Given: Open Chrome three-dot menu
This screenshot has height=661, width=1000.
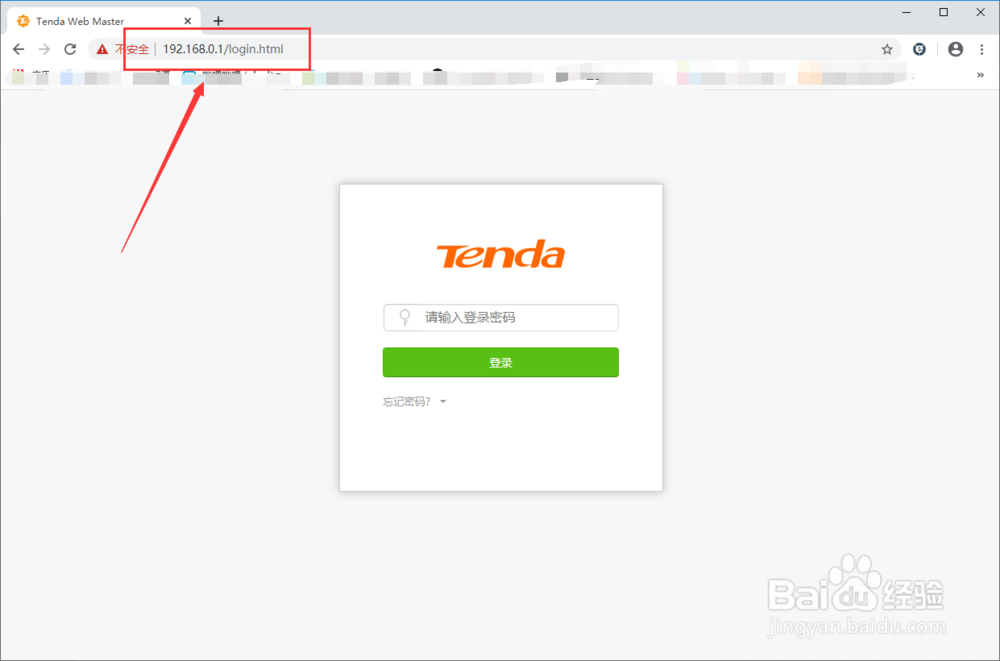Looking at the screenshot, I should coord(982,49).
